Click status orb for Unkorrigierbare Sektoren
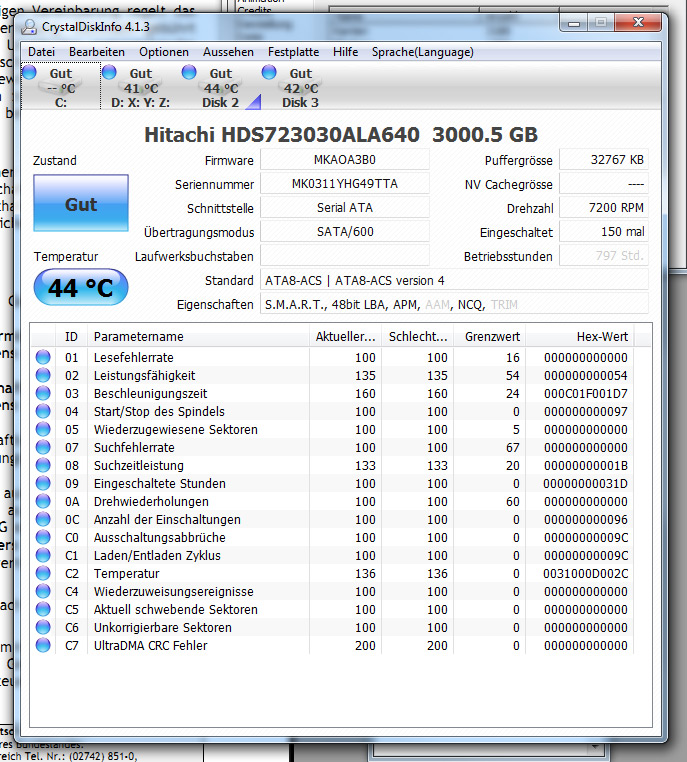687x762 pixels. point(43,627)
